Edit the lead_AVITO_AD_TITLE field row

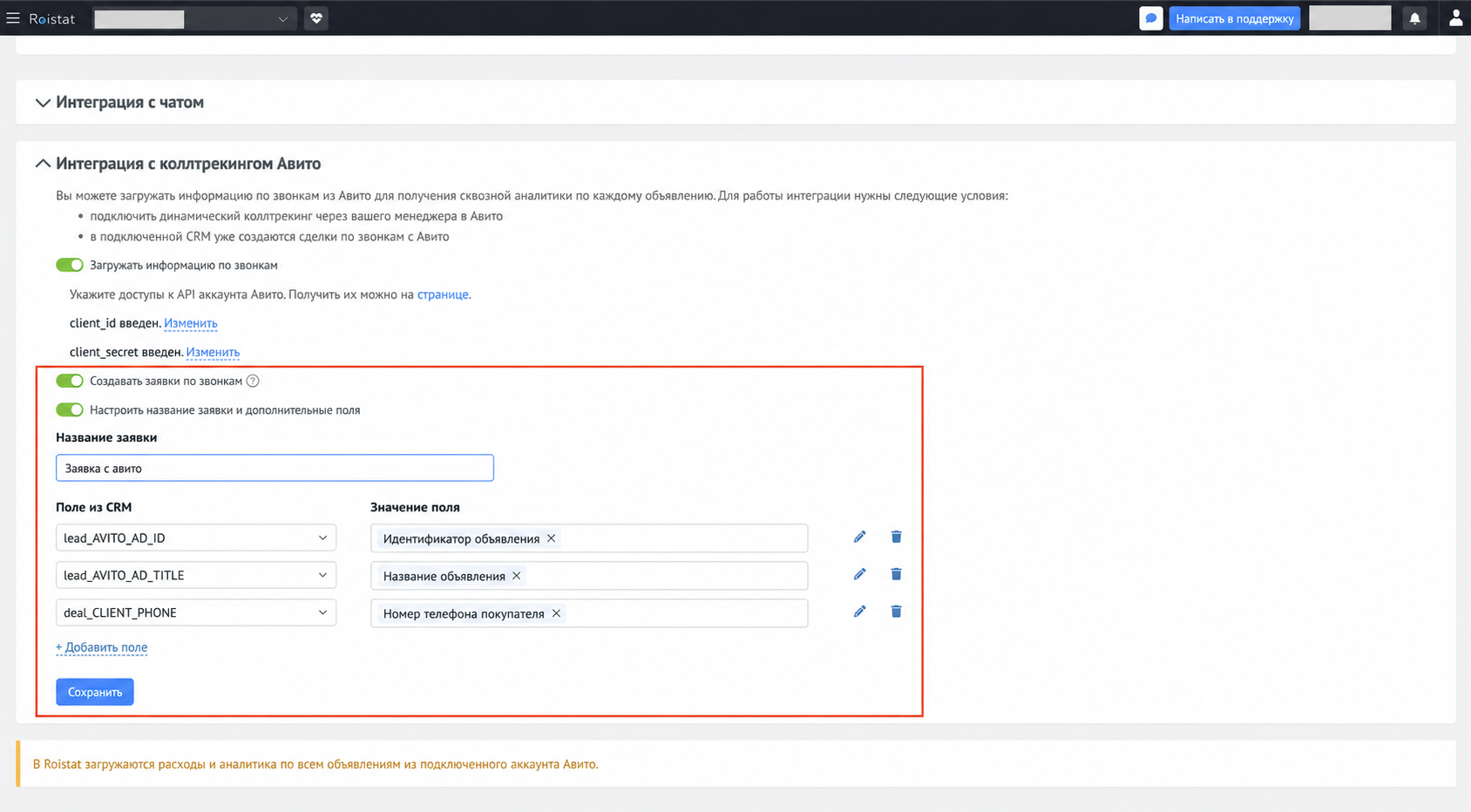click(859, 574)
